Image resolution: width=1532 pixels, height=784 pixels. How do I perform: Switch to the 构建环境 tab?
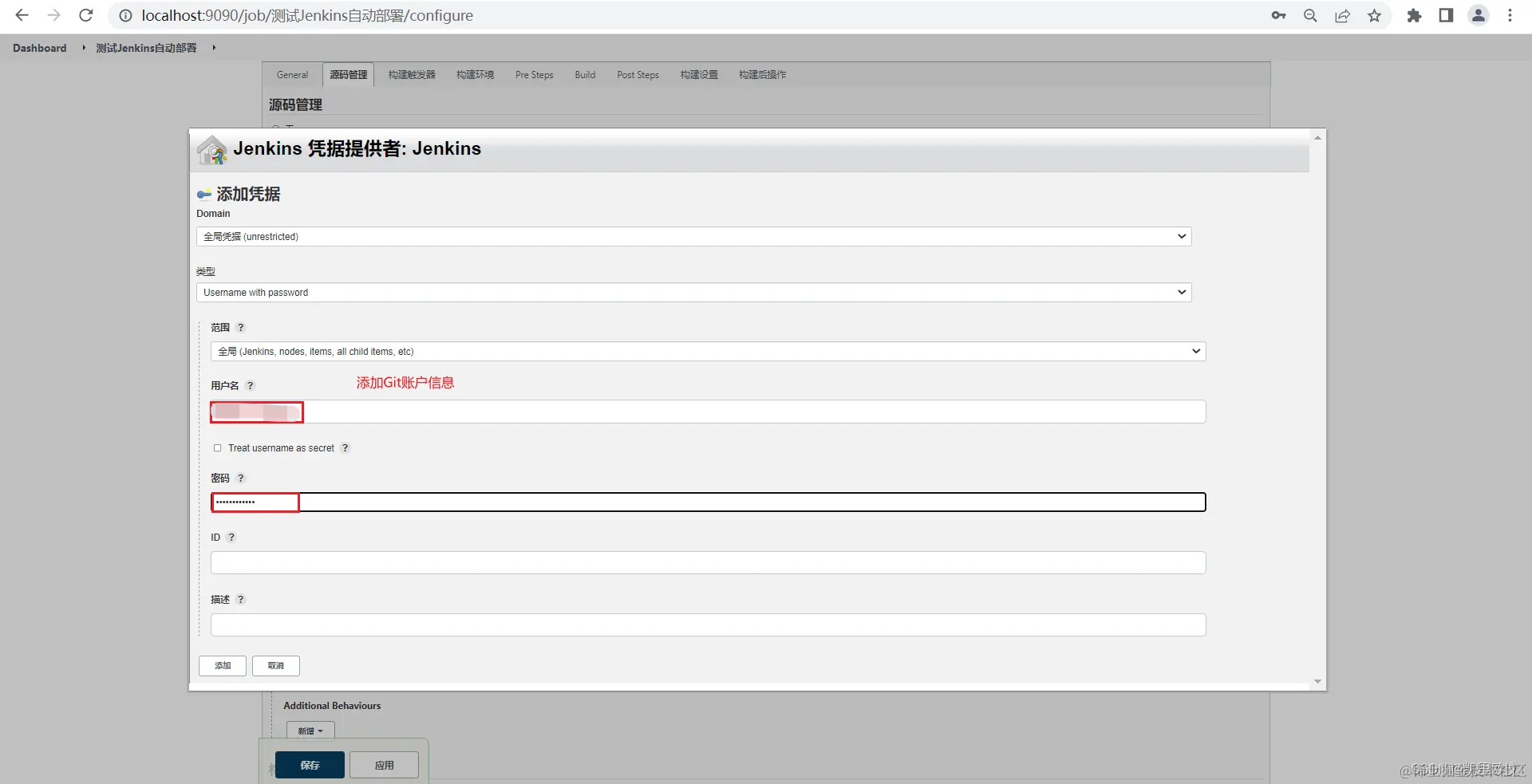[475, 75]
